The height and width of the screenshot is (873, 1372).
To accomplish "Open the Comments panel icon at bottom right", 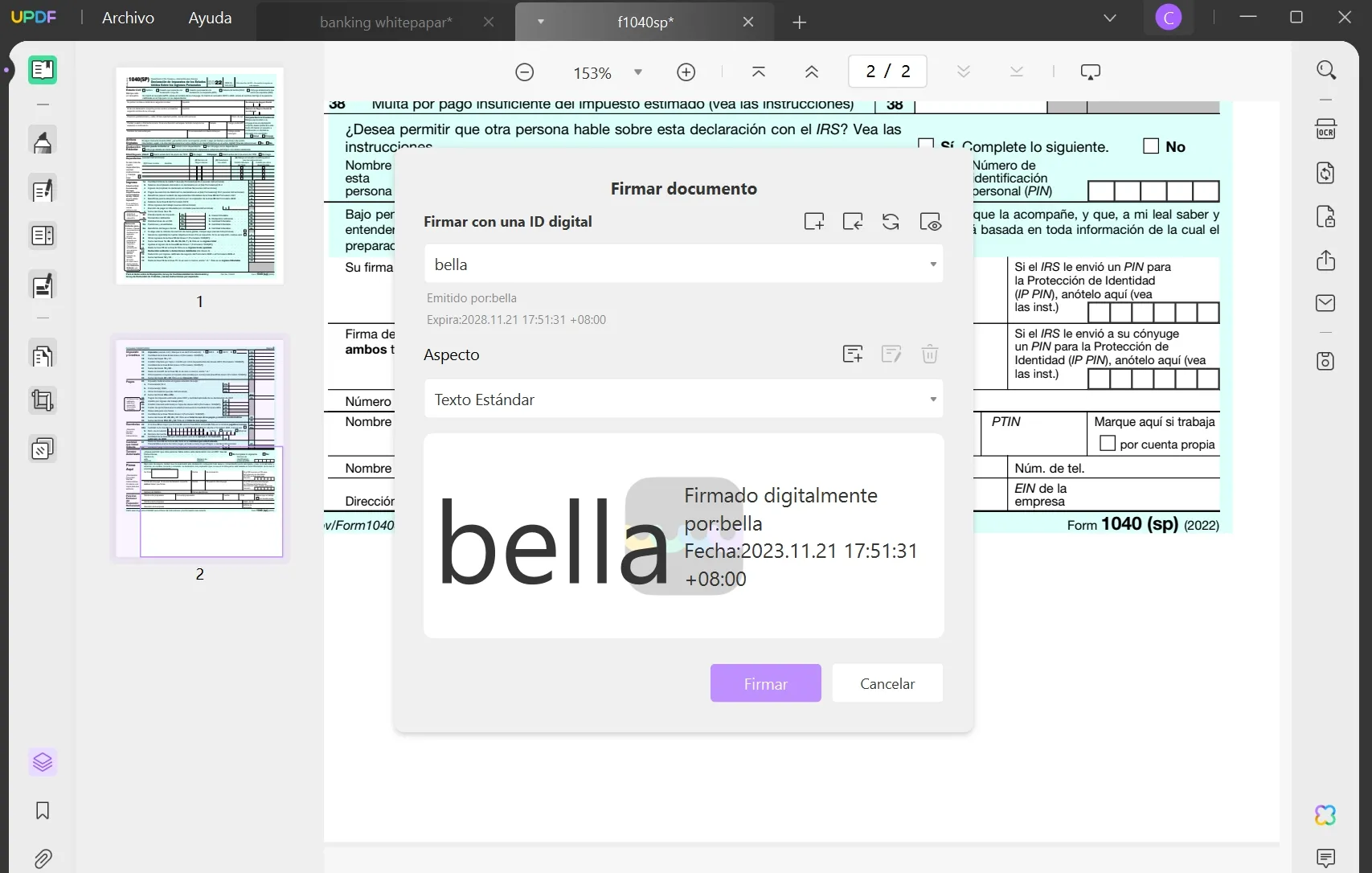I will pos(1326,858).
